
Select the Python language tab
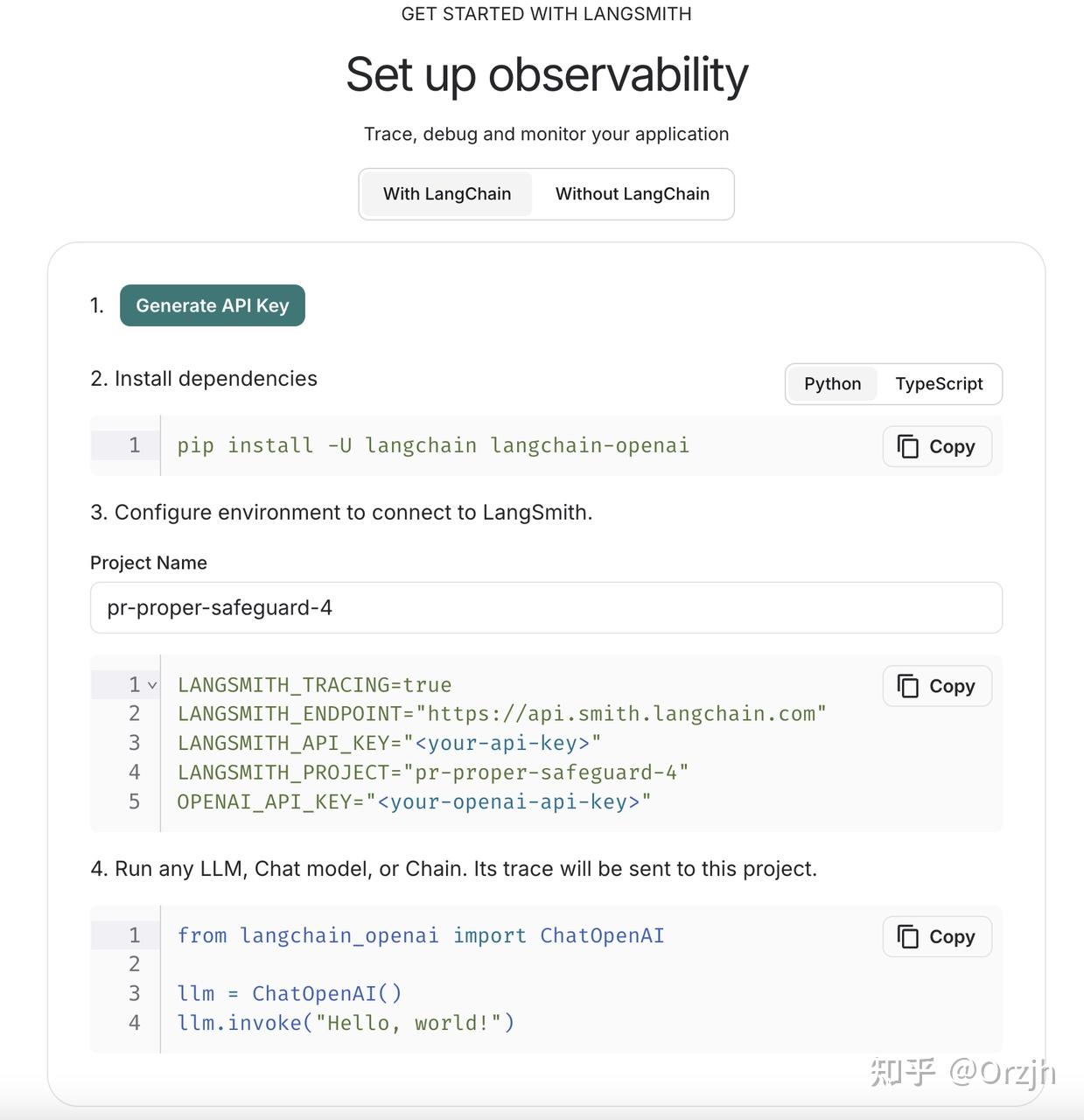pos(832,384)
